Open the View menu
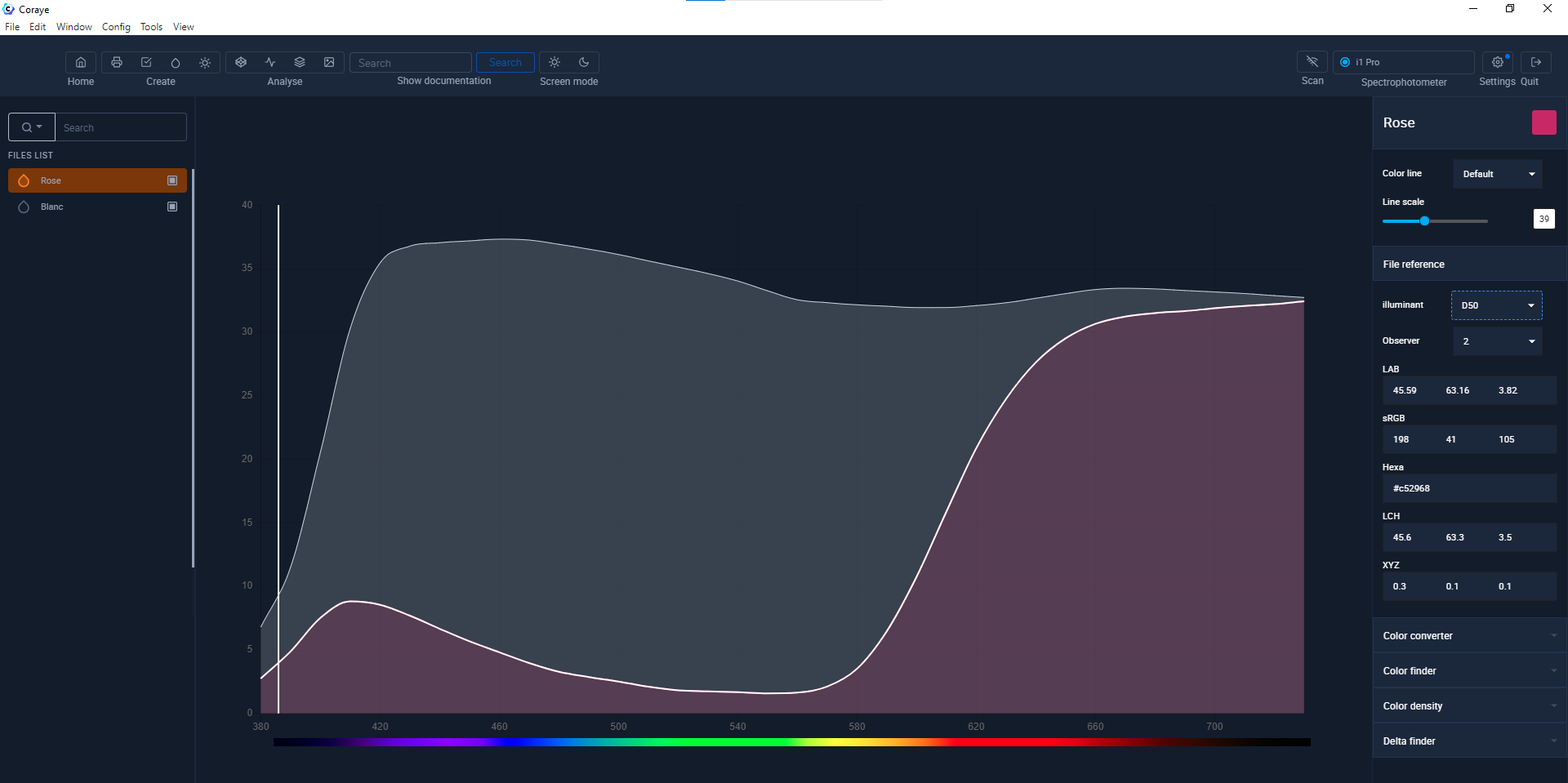The height and width of the screenshot is (783, 1568). click(x=184, y=27)
